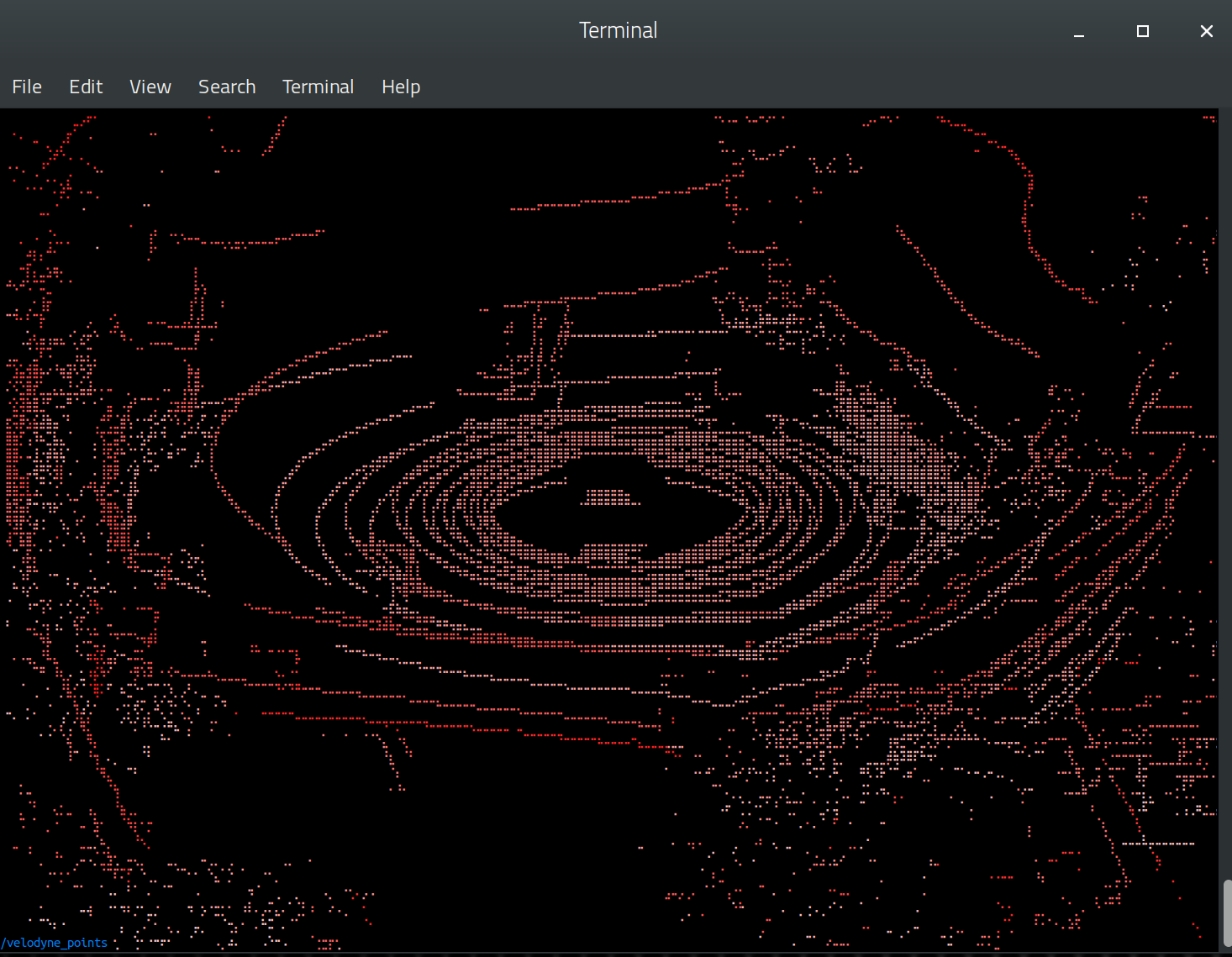Open the Terminal menu in the menu bar
Image resolution: width=1232 pixels, height=957 pixels.
pos(319,87)
